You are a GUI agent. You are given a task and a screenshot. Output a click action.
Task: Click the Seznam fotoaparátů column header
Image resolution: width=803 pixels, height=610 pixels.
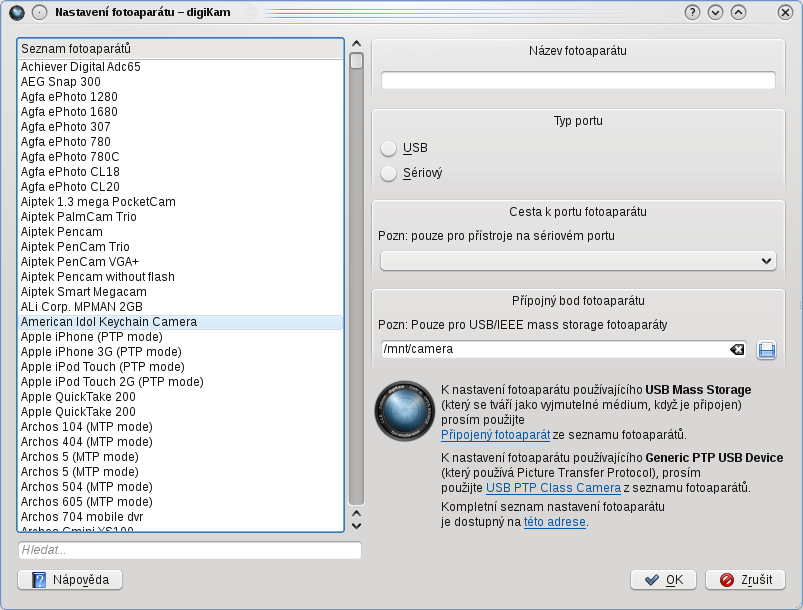pos(180,49)
